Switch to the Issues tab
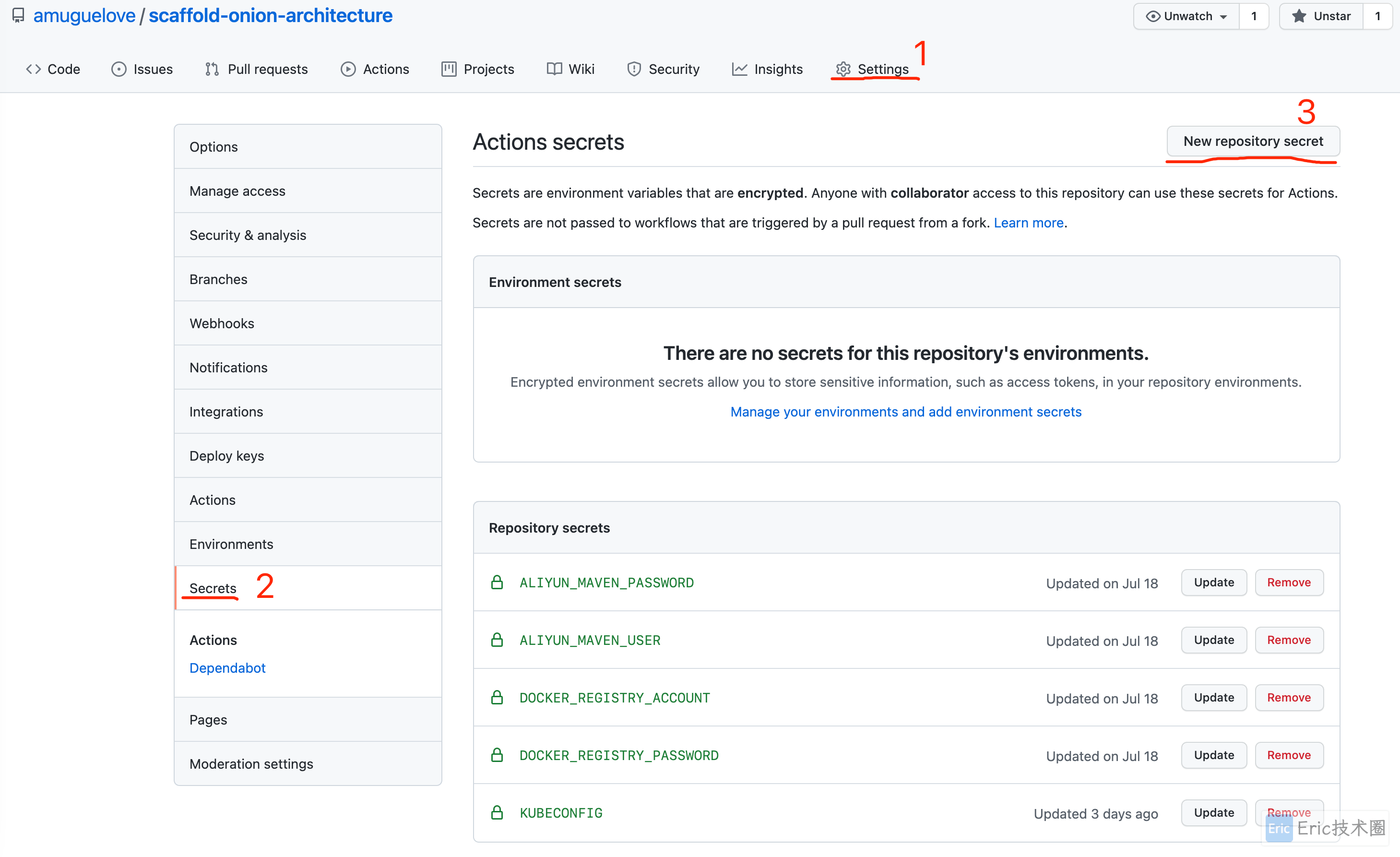This screenshot has width=1400, height=857. [x=142, y=69]
